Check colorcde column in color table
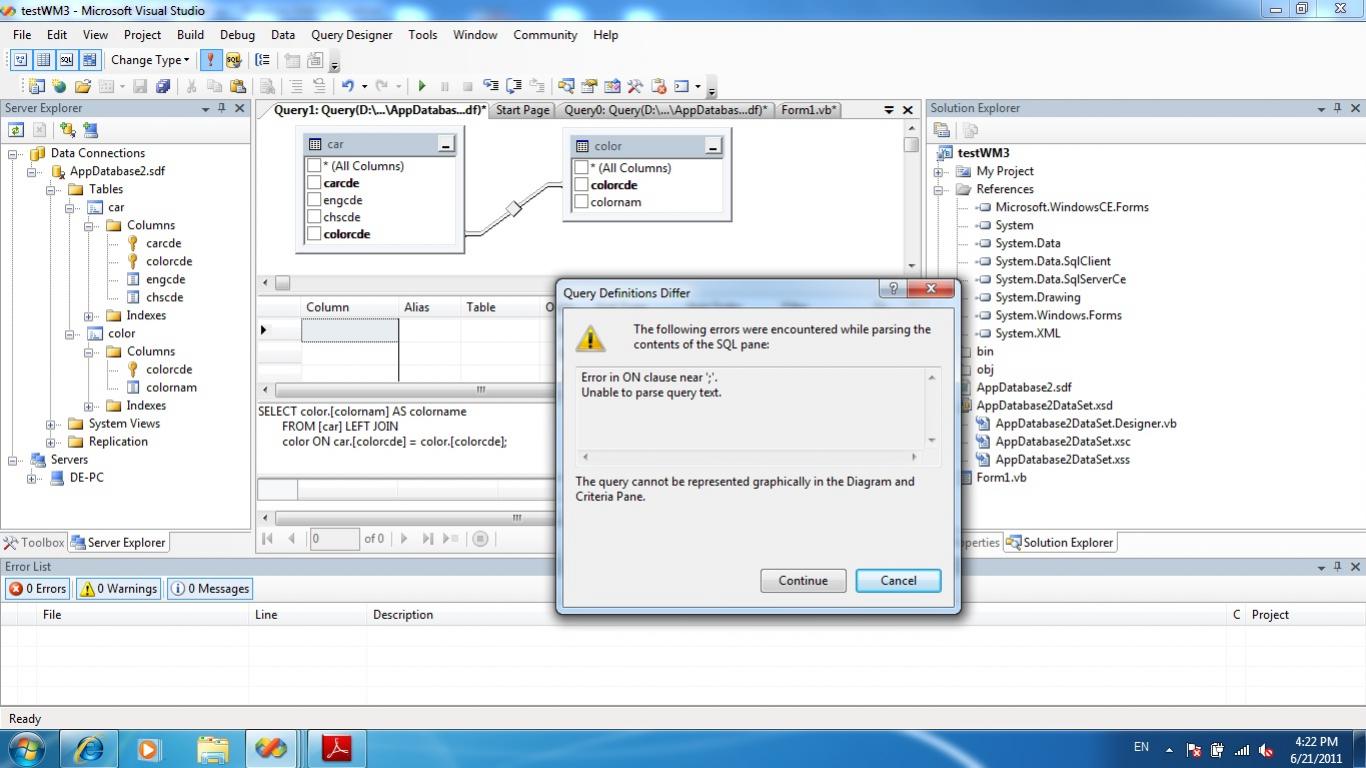 tap(581, 185)
